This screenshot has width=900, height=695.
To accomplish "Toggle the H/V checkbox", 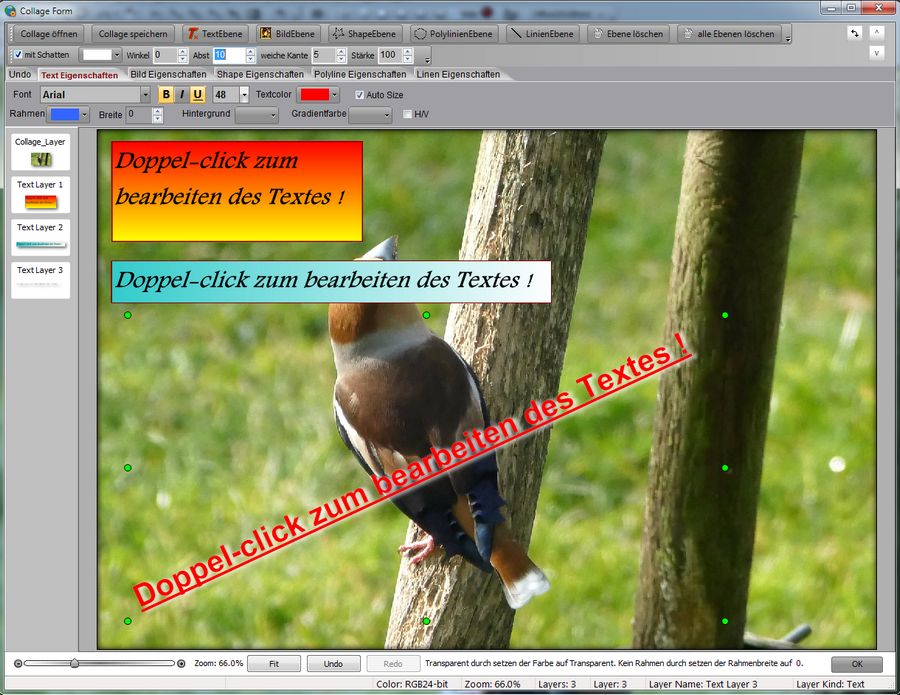I will click(x=407, y=114).
